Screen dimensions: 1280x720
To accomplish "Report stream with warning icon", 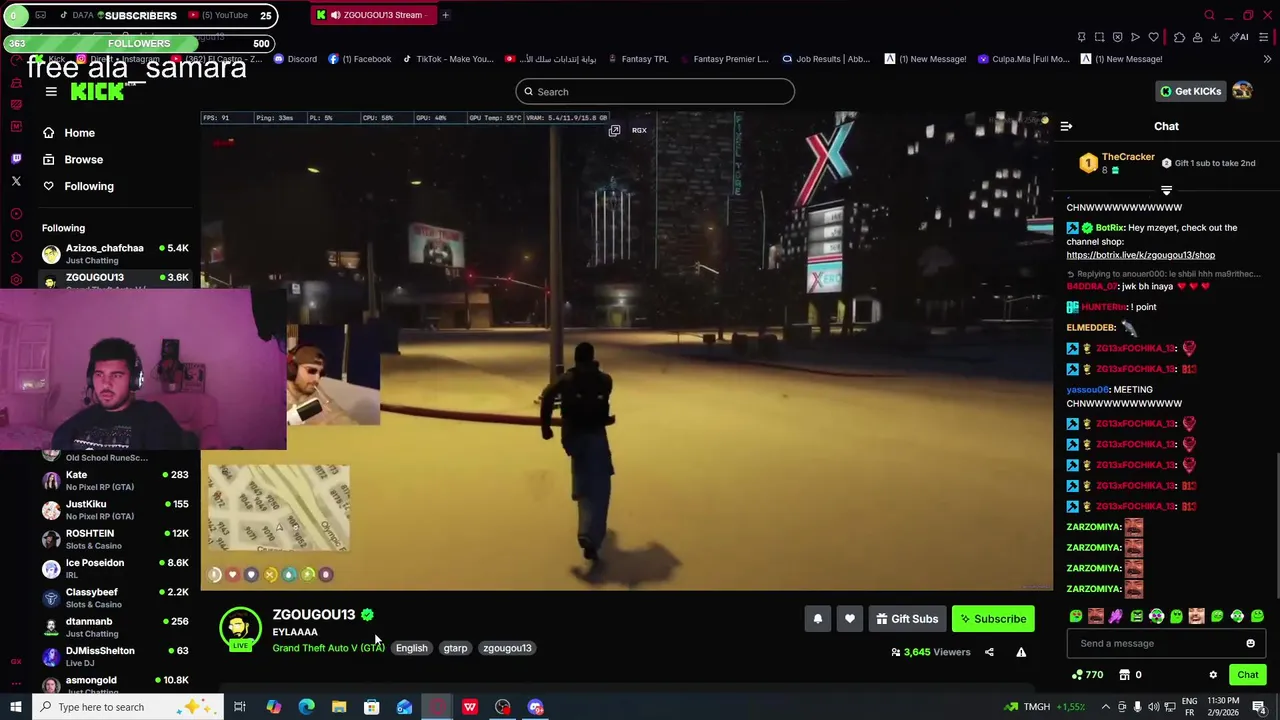I will click(1021, 652).
